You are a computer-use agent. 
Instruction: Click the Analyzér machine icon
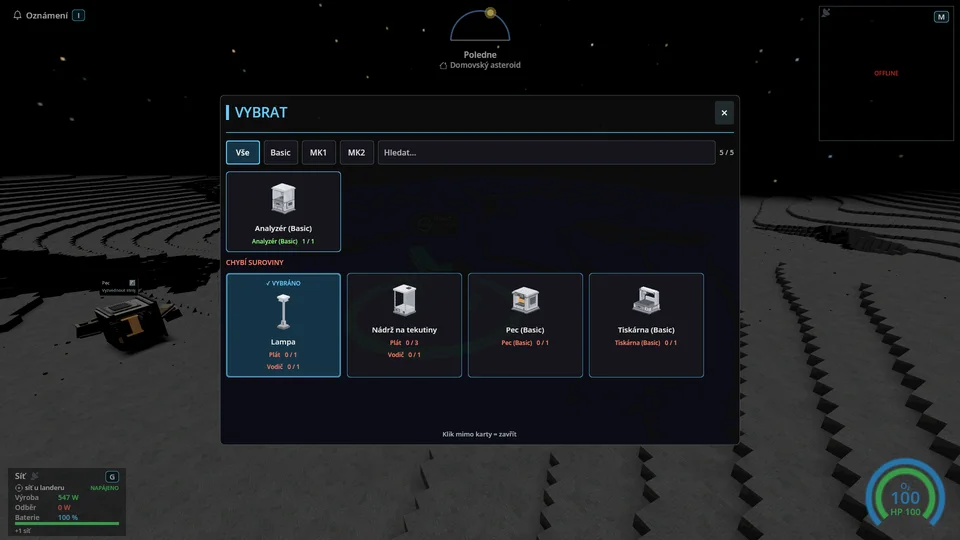coord(283,198)
